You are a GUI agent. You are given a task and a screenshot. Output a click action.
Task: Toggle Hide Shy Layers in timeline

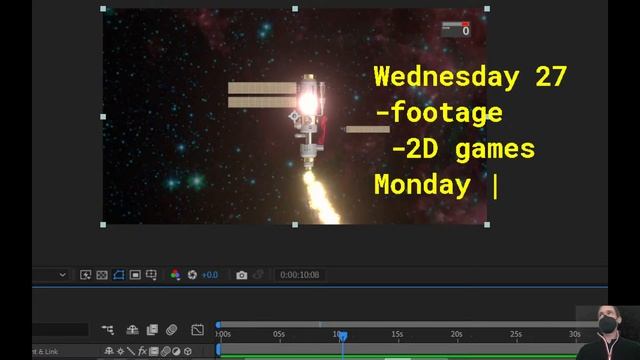point(132,329)
